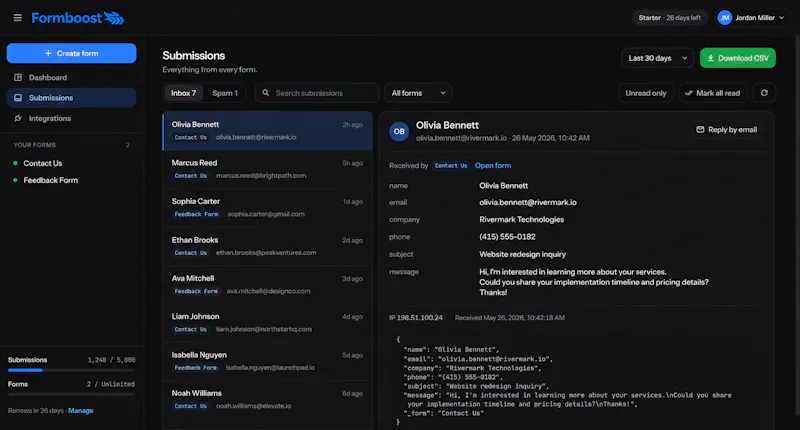
Task: Select the Sophia Carter submission row
Action: (x=267, y=208)
